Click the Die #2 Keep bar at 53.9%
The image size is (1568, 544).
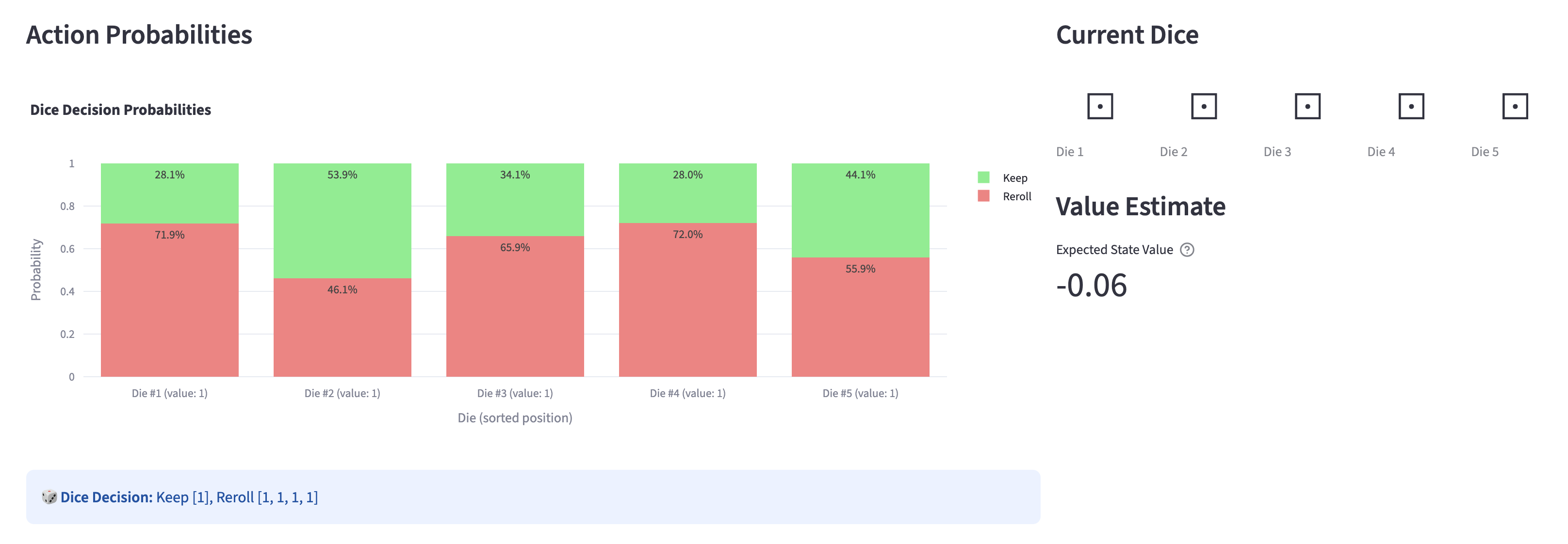point(342,220)
